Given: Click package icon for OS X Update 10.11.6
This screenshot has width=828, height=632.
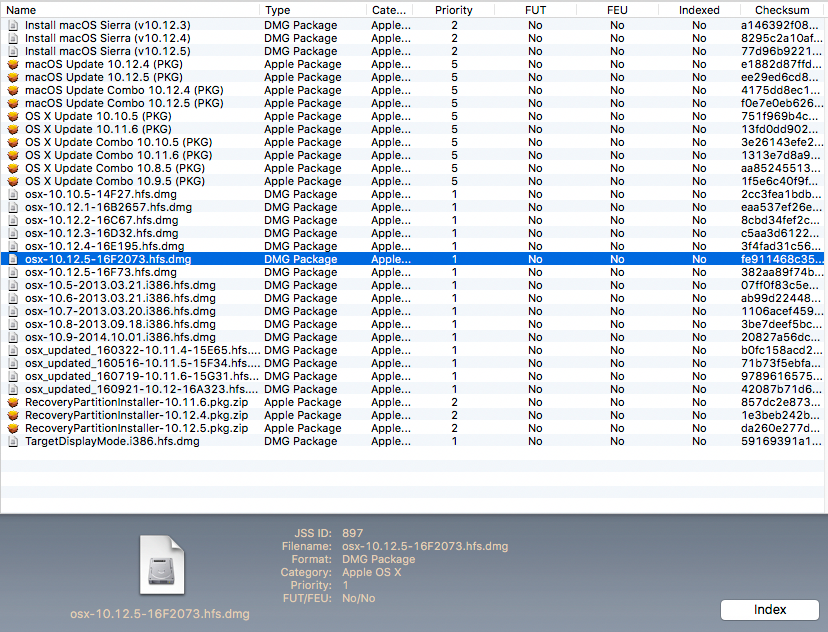Looking at the screenshot, I should (13, 129).
